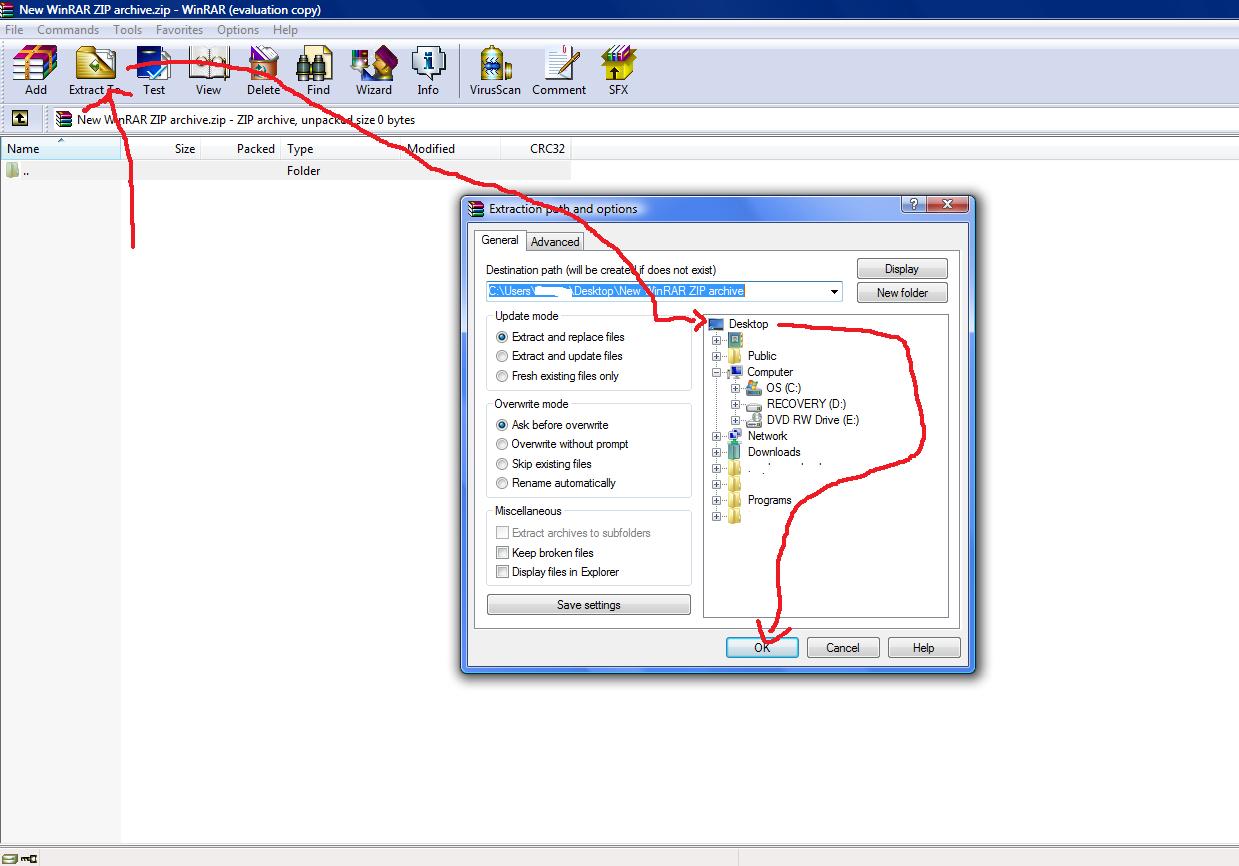Click the Add toolbar icon
Viewport: 1239px width, 866px height.
point(36,64)
